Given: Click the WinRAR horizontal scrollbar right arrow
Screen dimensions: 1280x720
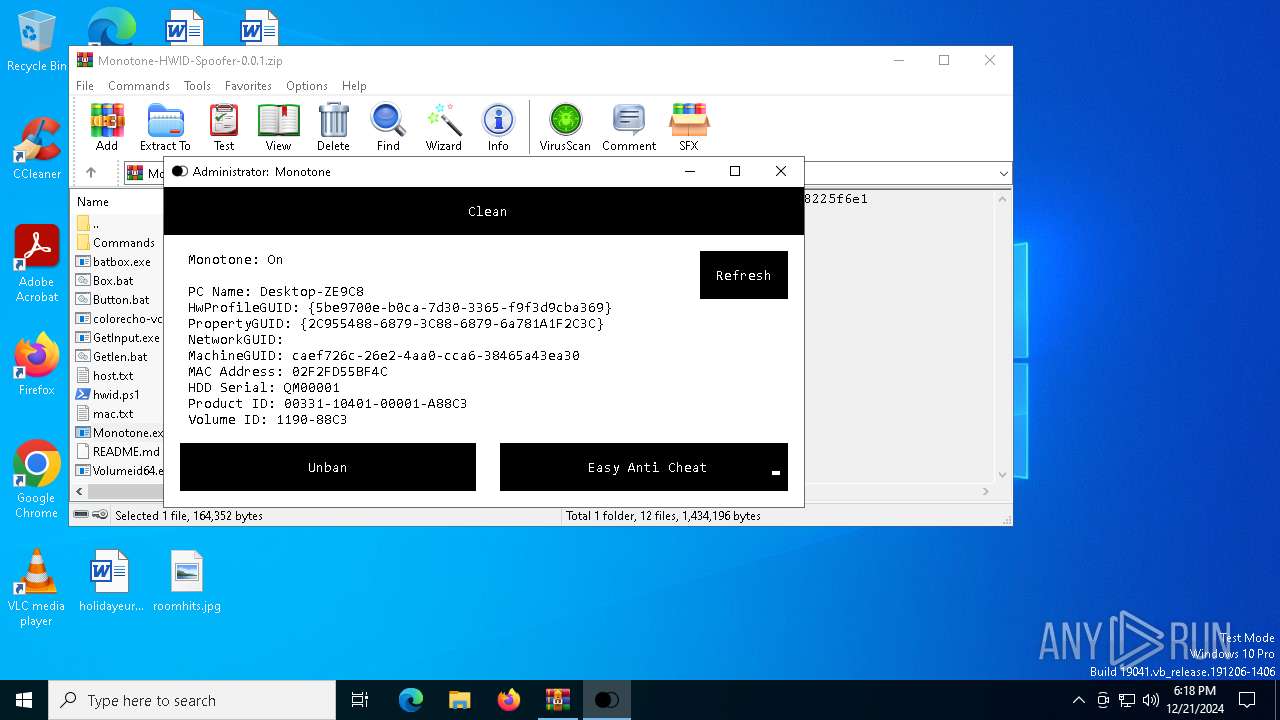Looking at the screenshot, I should [x=985, y=492].
